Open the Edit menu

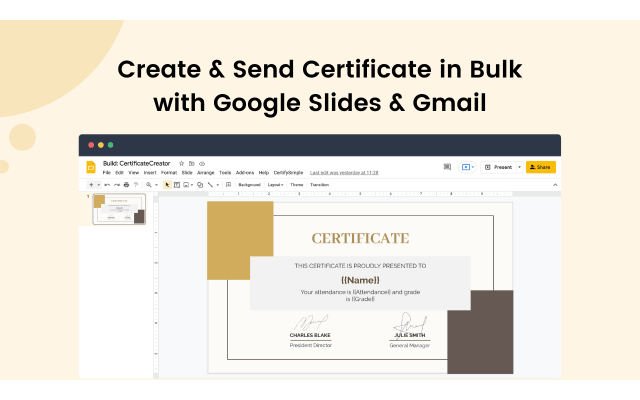point(120,173)
